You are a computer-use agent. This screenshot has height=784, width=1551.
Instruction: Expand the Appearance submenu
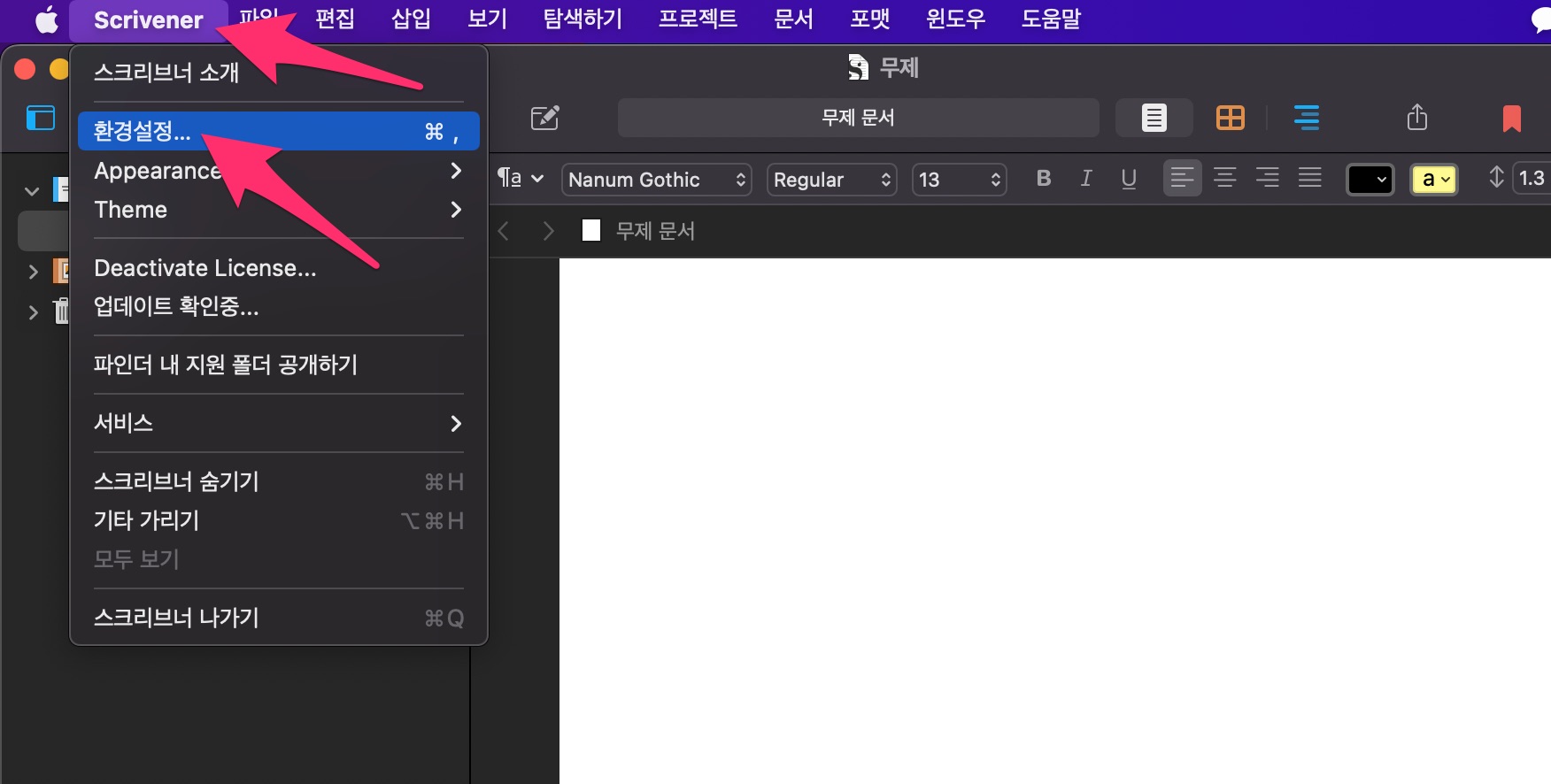pyautogui.click(x=278, y=171)
